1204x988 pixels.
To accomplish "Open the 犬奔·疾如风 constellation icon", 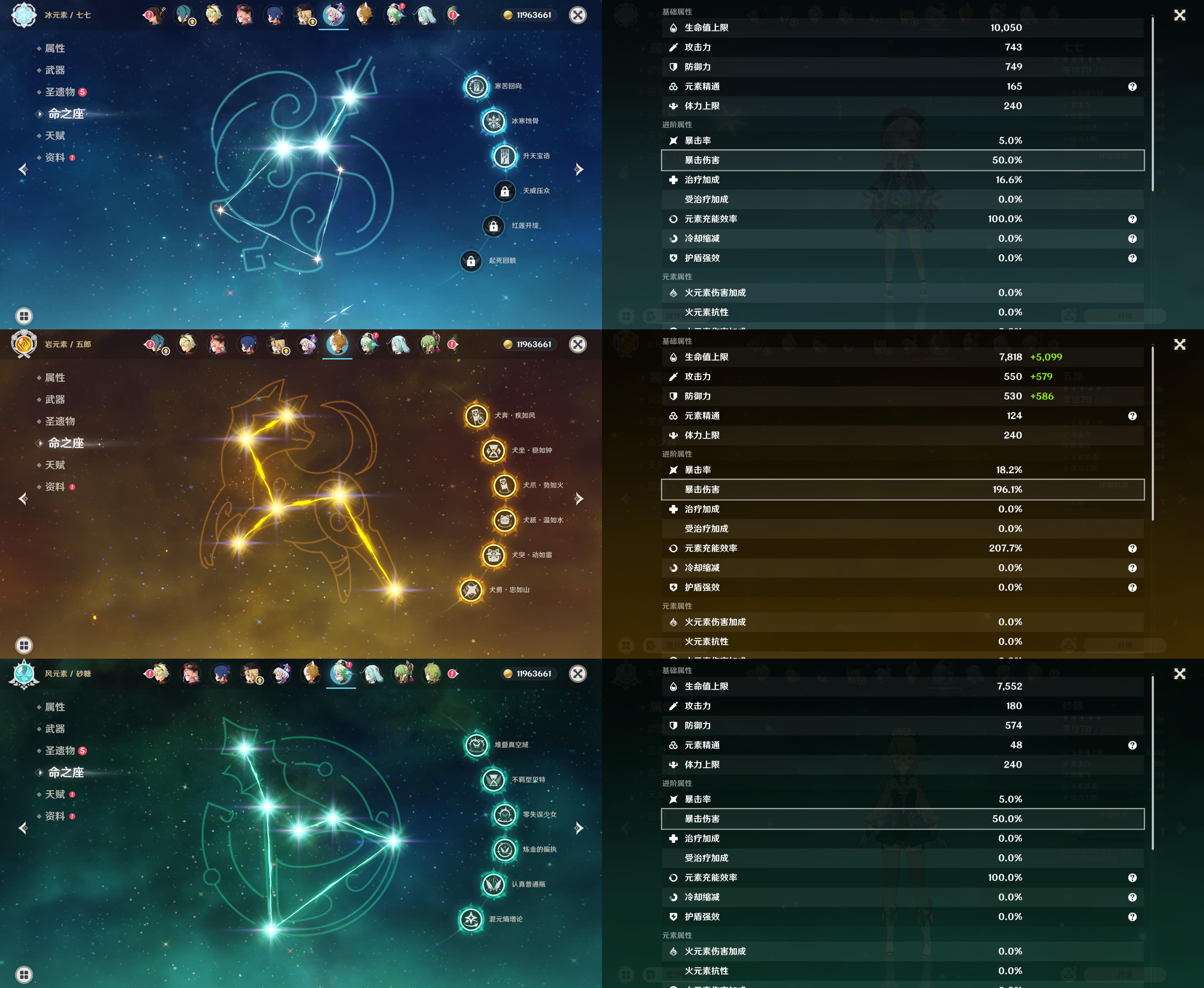I will 476,416.
